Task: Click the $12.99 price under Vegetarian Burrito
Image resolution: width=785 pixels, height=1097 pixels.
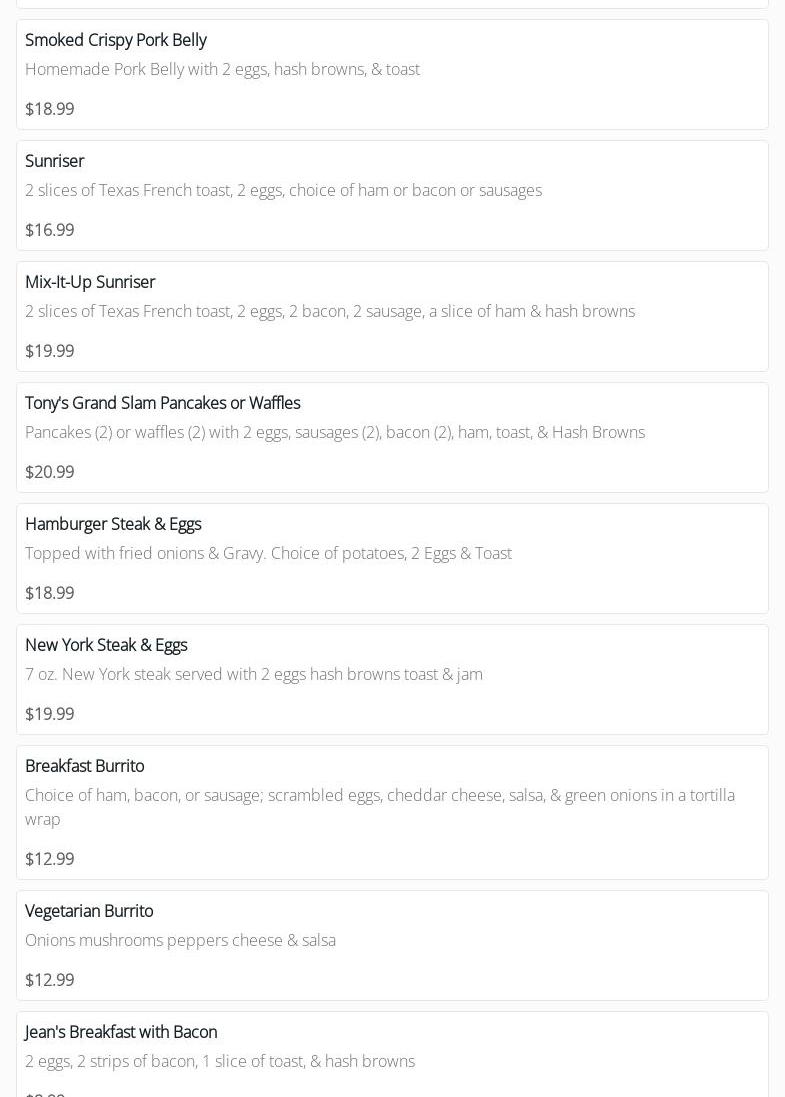Action: 50,980
